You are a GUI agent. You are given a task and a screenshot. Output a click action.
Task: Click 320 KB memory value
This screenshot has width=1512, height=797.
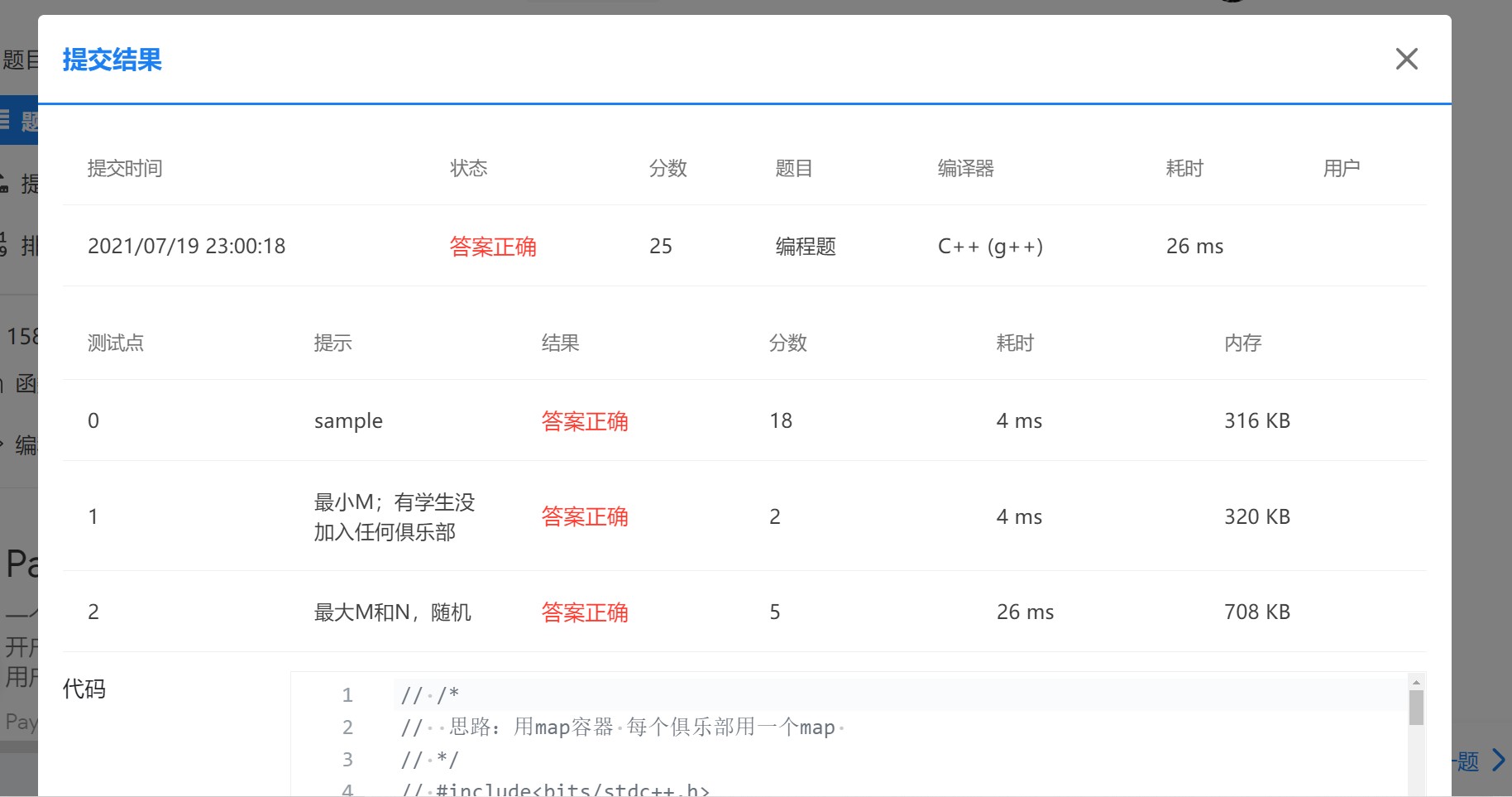1256,516
